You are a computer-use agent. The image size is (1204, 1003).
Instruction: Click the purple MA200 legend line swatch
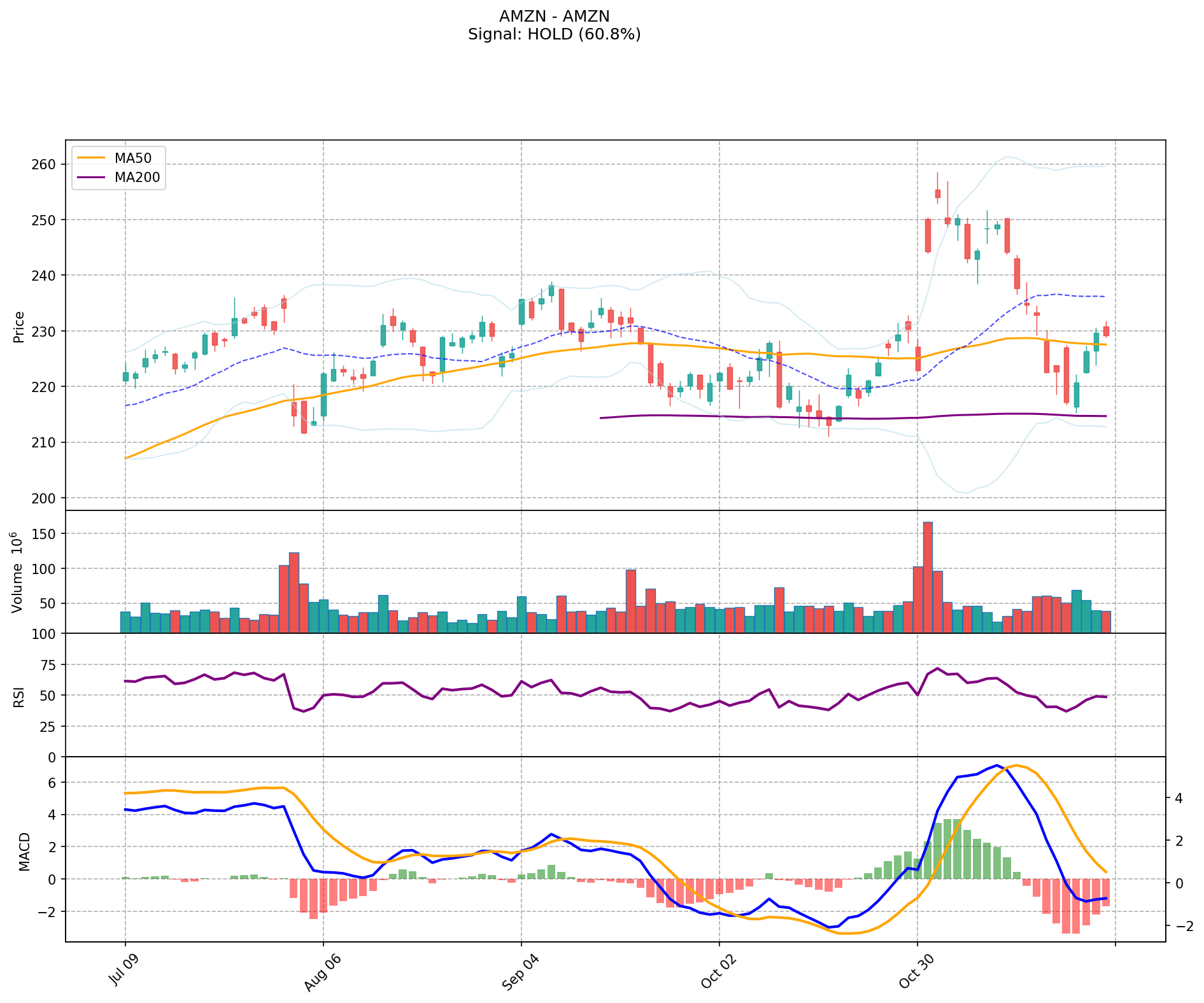point(91,178)
